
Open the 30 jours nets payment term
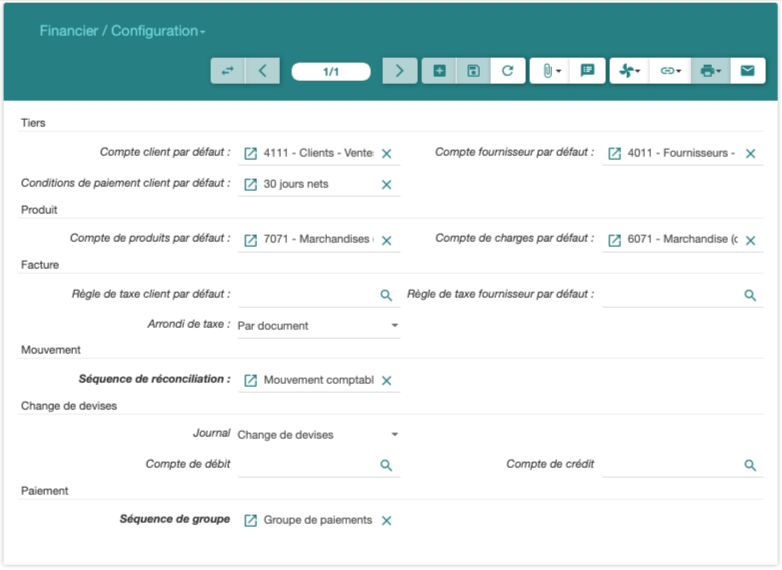pos(250,185)
